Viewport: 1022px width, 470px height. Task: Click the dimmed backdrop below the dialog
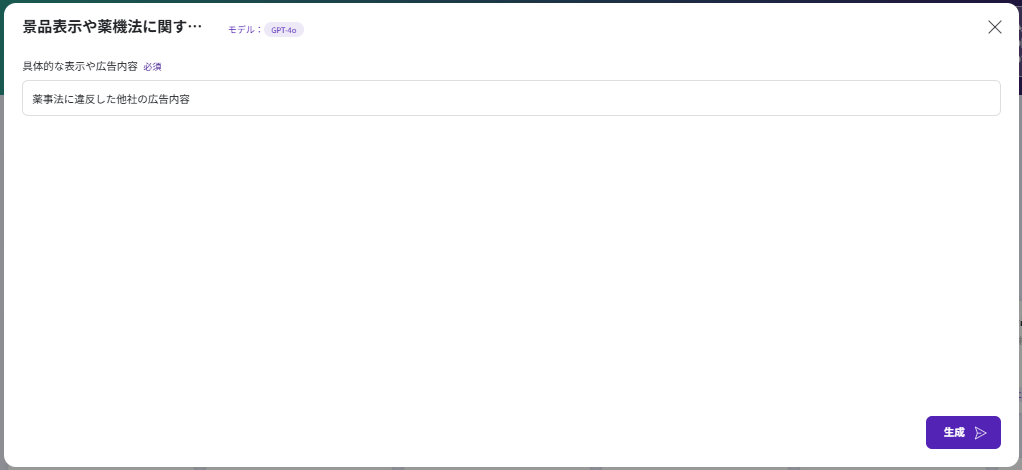pyautogui.click(x=500, y=467)
